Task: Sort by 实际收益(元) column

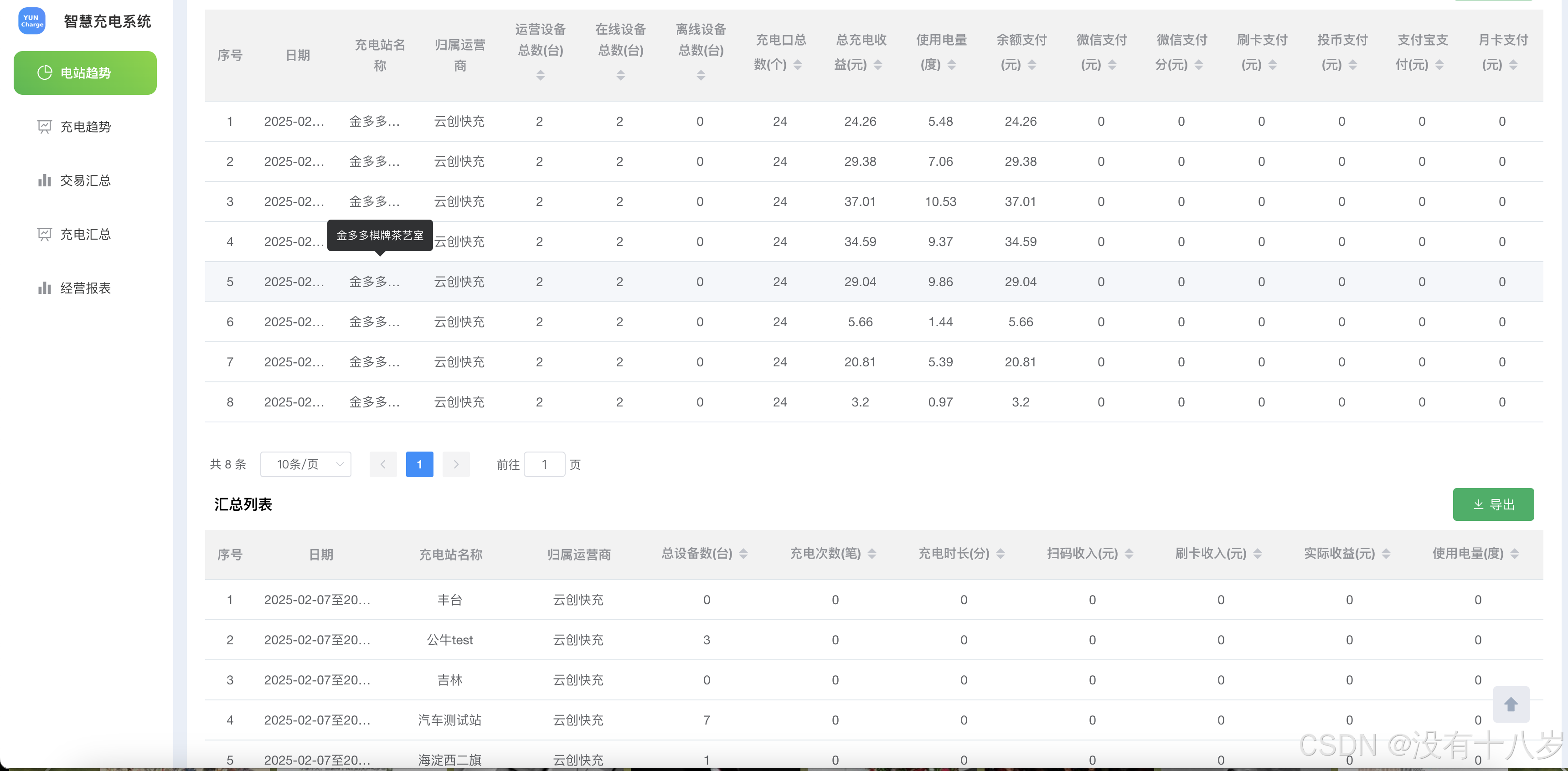Action: [1386, 554]
